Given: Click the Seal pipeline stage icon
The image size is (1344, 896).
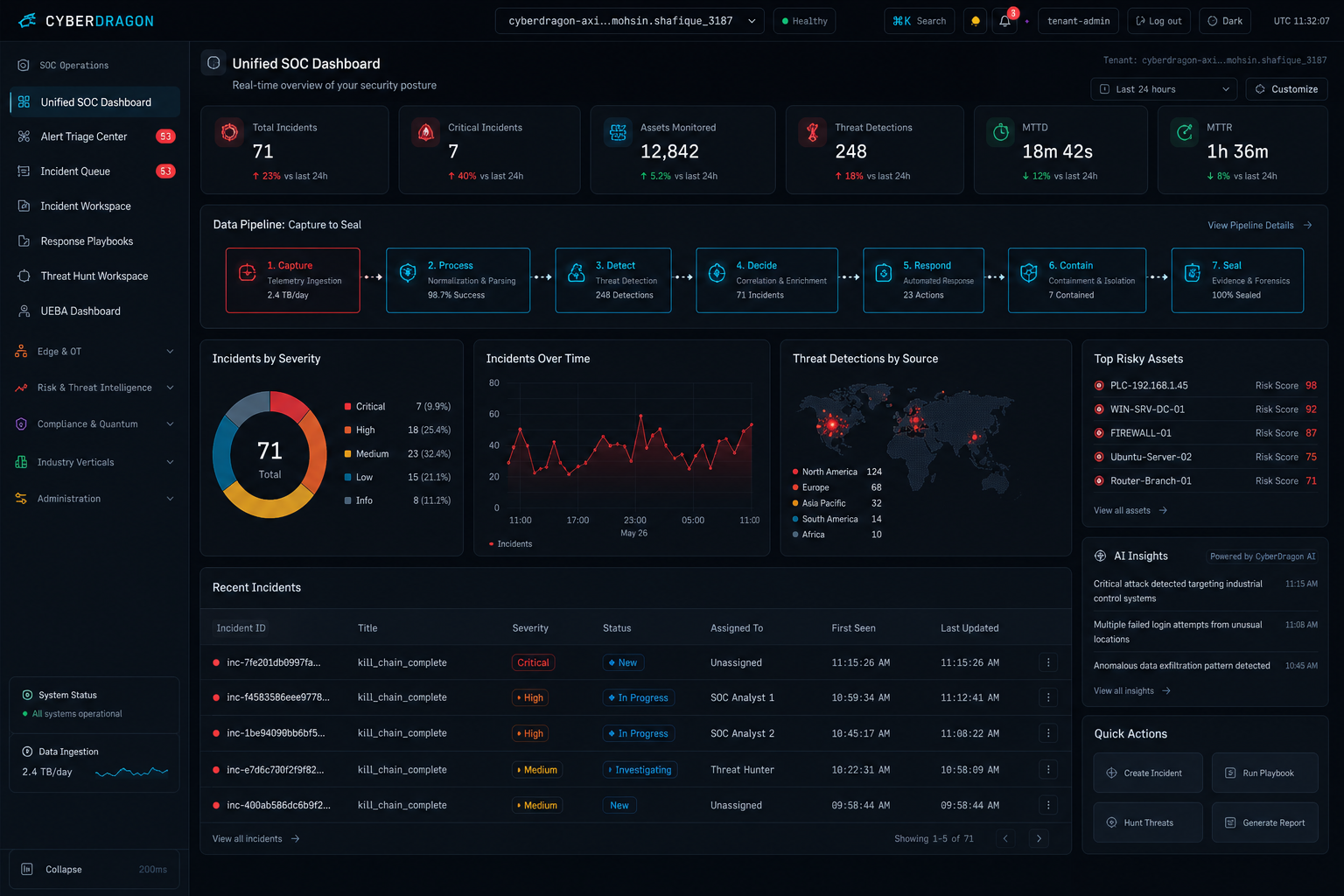Looking at the screenshot, I should [1193, 272].
